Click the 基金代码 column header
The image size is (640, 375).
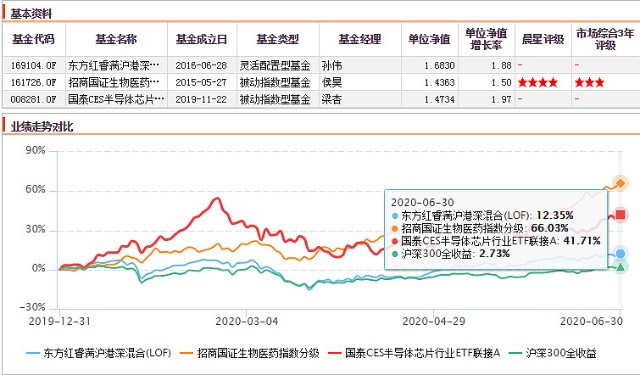pos(33,39)
